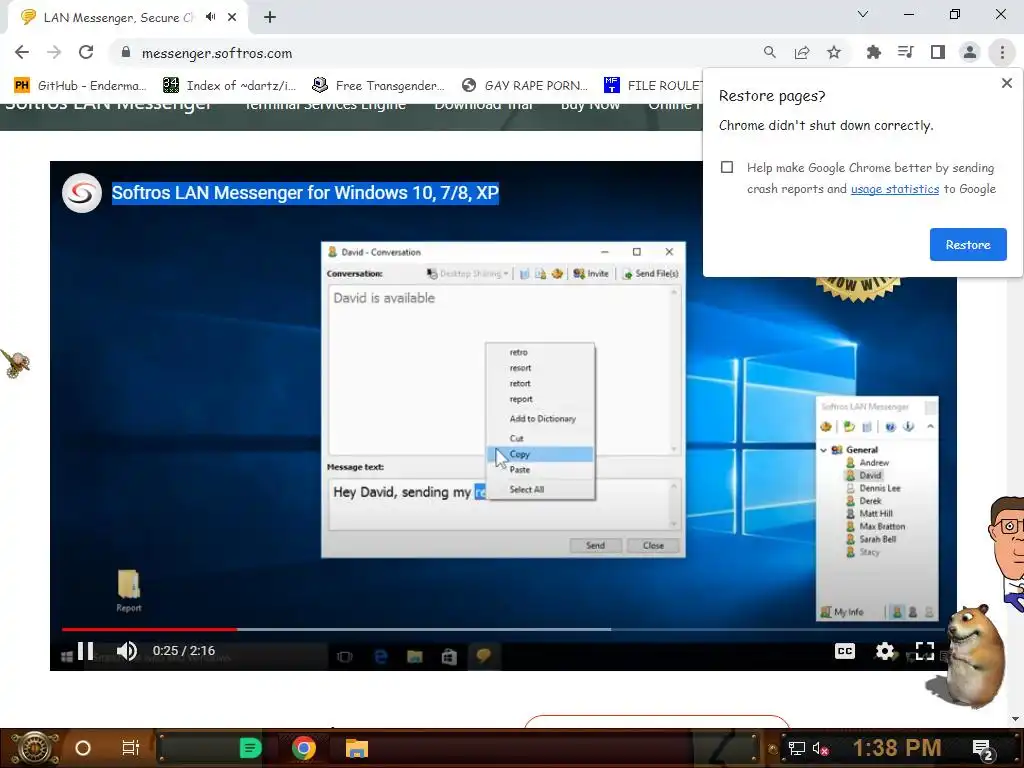Viewport: 1024px width, 768px height.
Task: Mute the tab audio speaker icon
Action: [210, 17]
